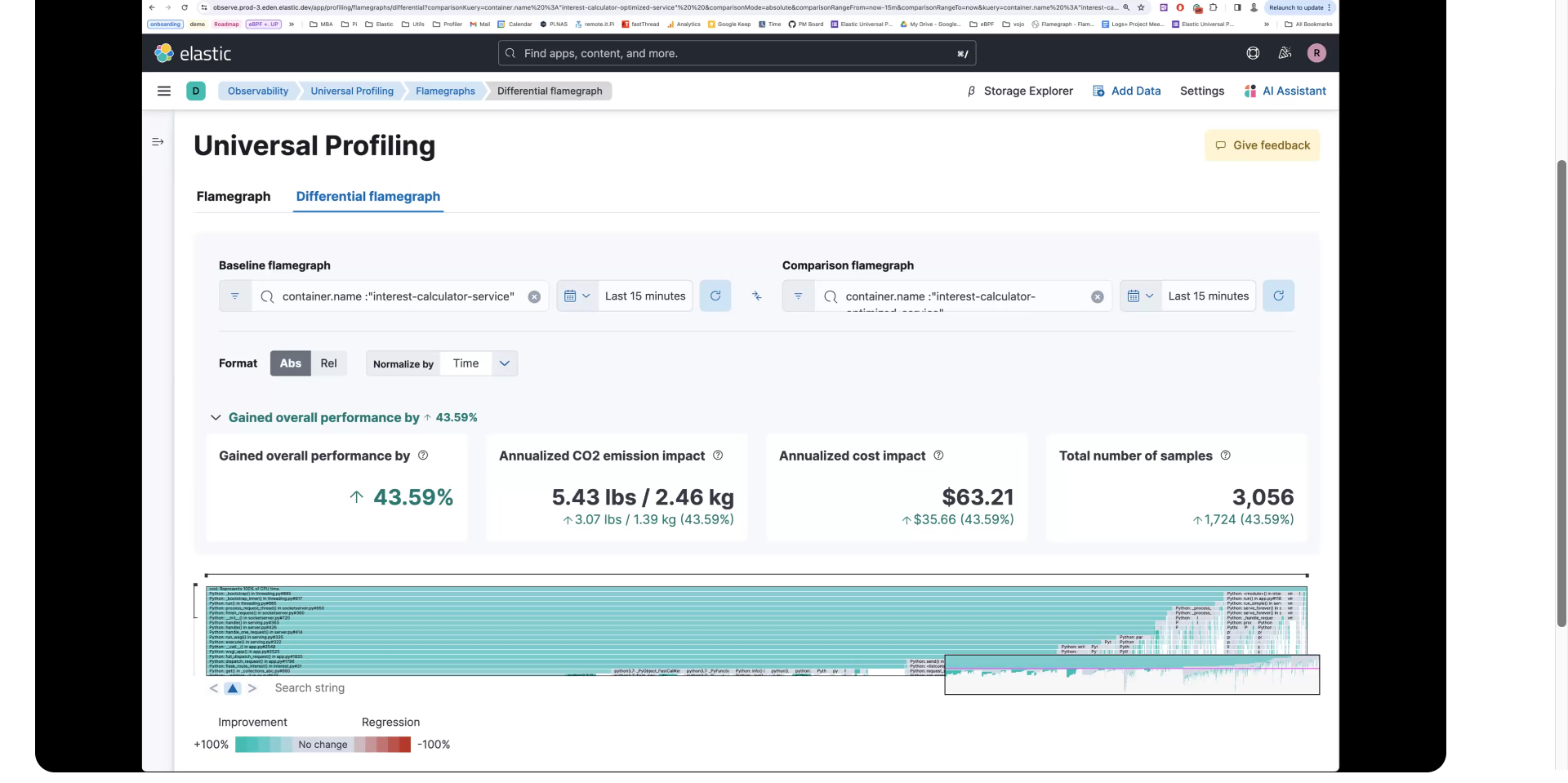
Task: Change comparison Last 15 minutes range
Action: 1209,296
